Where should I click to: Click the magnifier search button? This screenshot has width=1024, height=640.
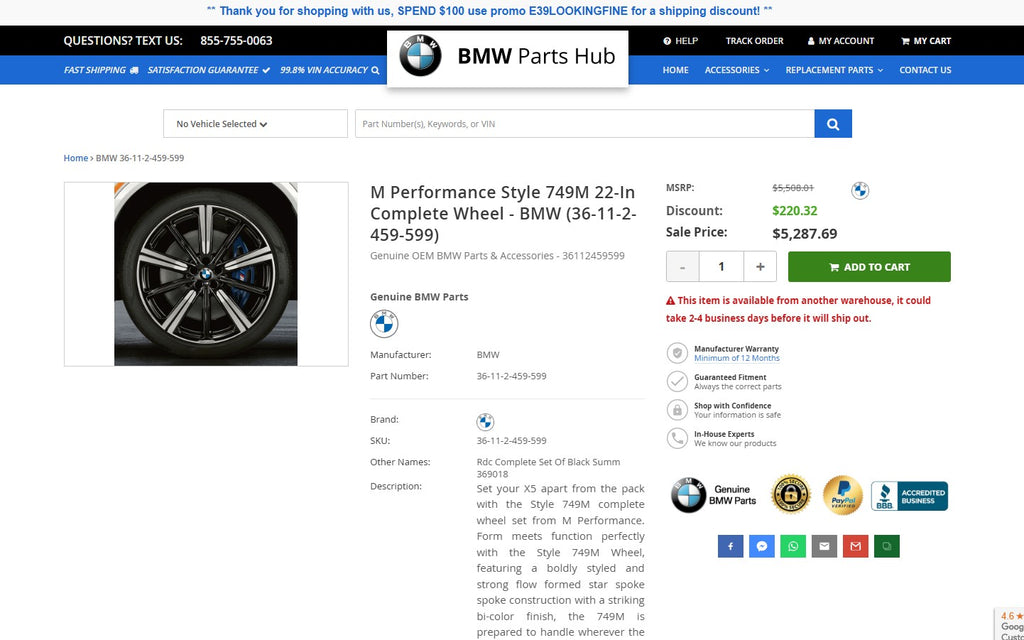[833, 124]
